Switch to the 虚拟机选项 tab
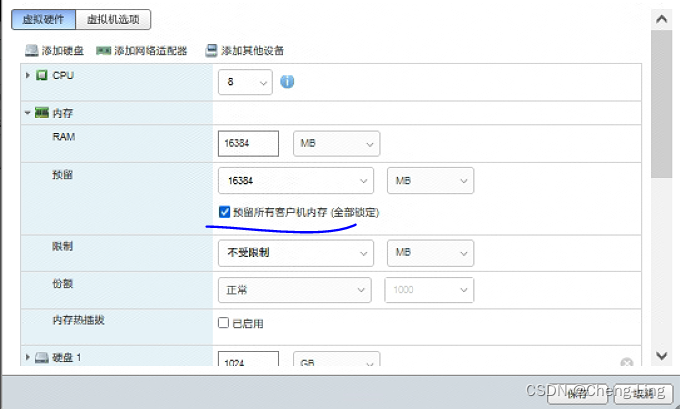Screen dimensions: 680x409 click(113, 20)
